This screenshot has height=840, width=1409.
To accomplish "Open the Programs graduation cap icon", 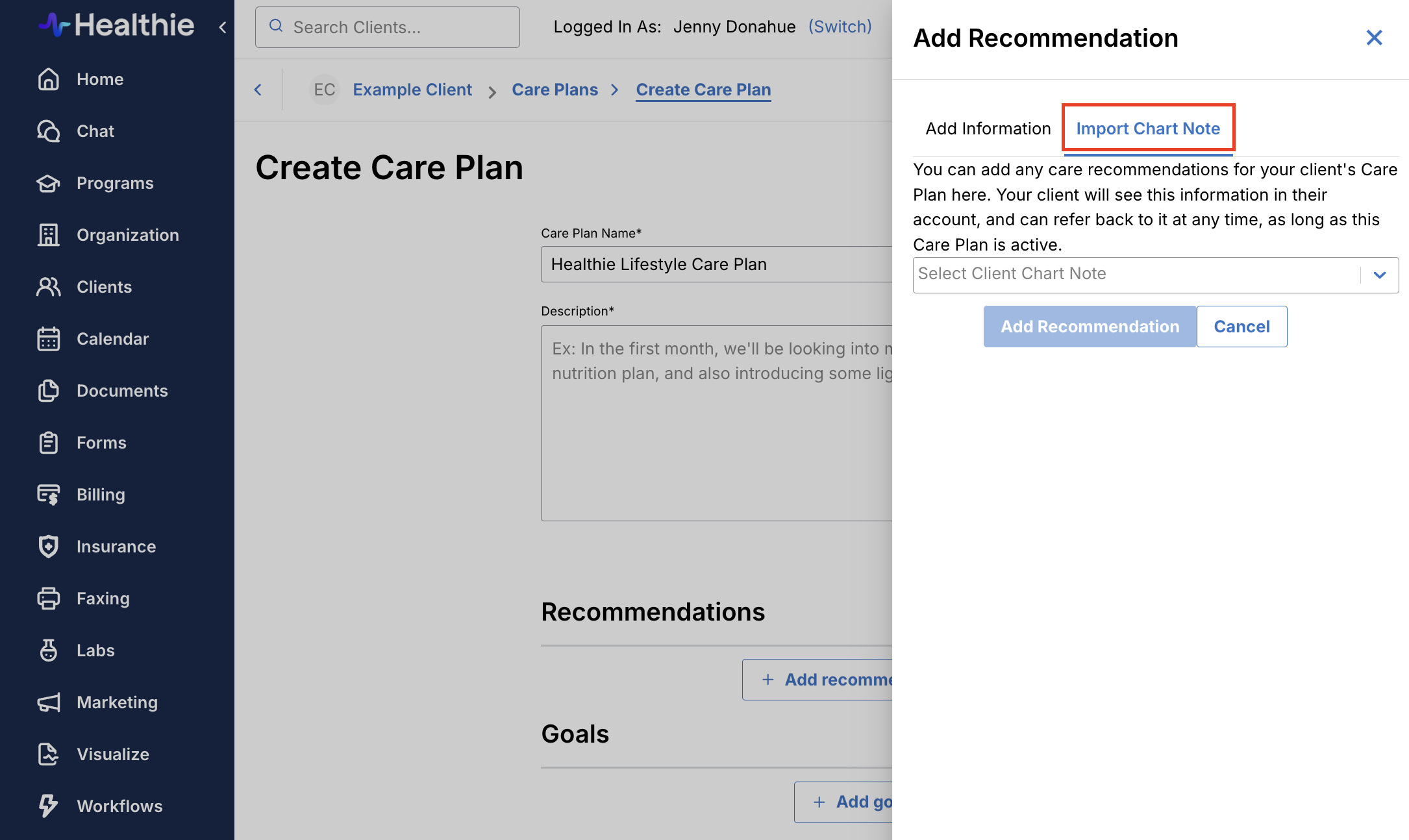I will [x=49, y=183].
